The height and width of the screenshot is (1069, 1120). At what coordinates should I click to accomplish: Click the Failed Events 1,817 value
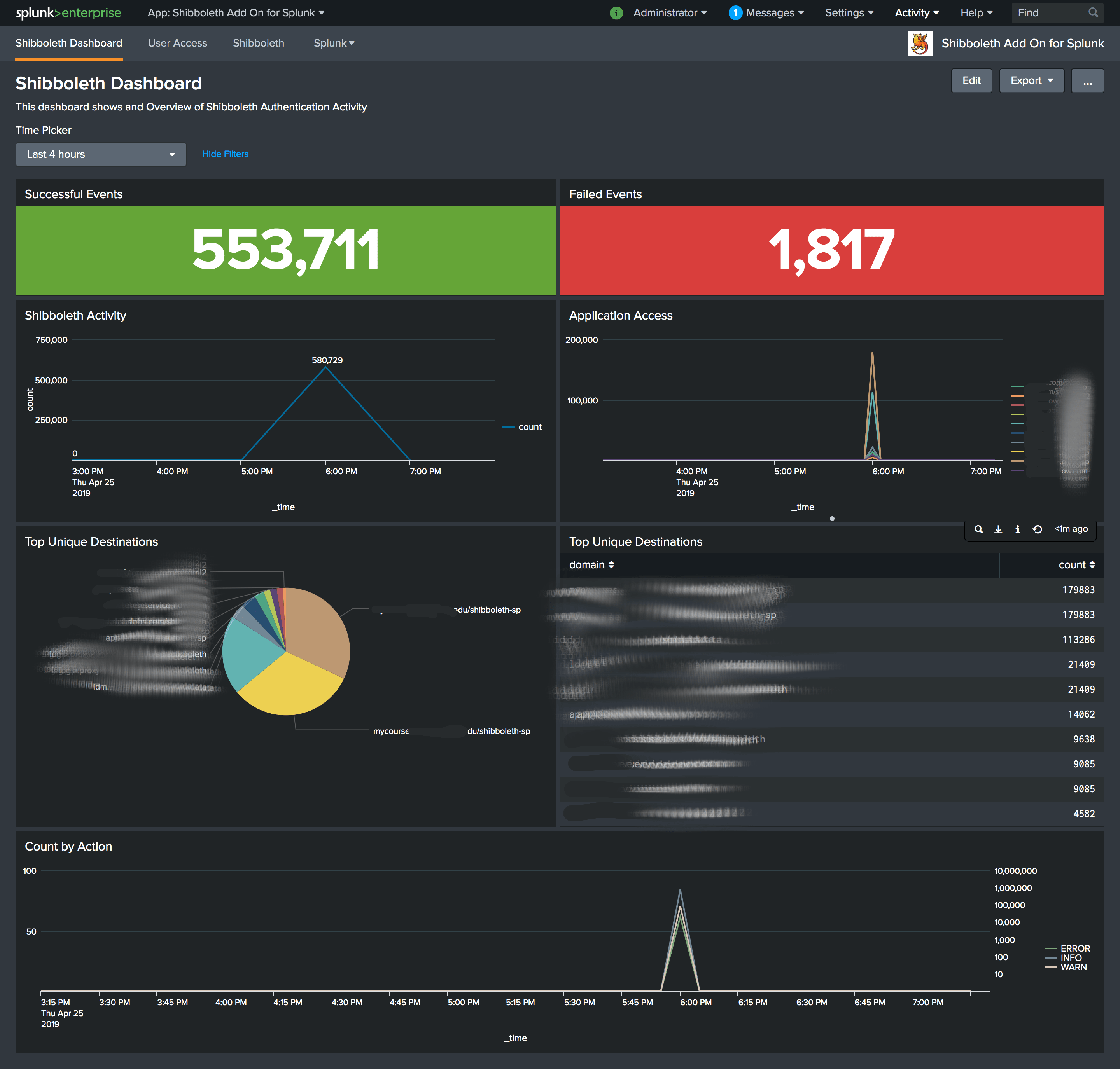831,250
